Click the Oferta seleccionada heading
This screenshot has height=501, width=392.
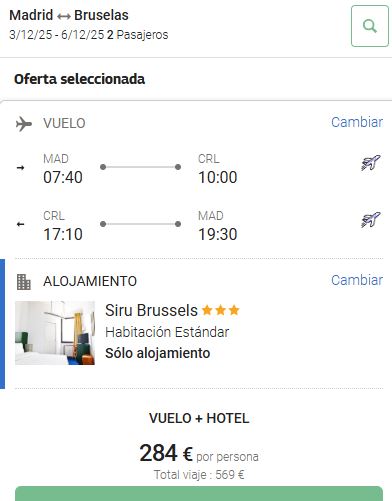79,79
